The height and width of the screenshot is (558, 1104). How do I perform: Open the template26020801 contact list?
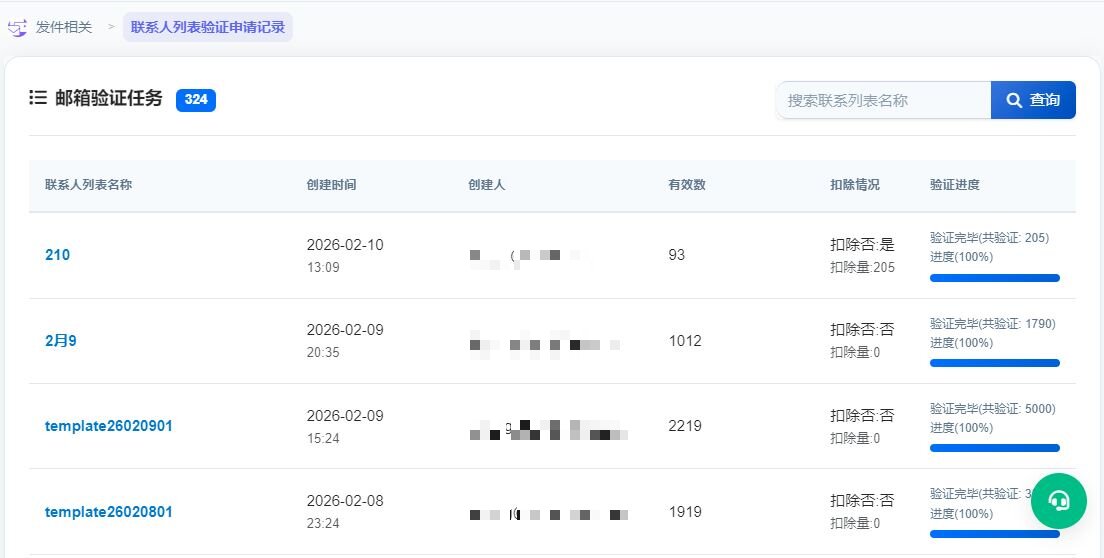[109, 512]
